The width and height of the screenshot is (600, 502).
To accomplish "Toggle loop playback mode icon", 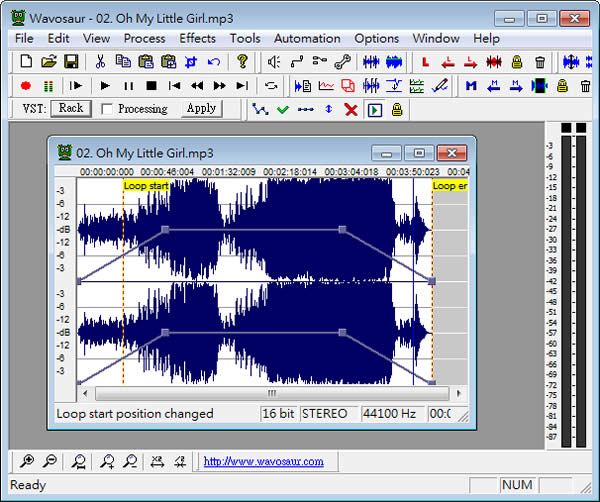I will click(x=272, y=86).
